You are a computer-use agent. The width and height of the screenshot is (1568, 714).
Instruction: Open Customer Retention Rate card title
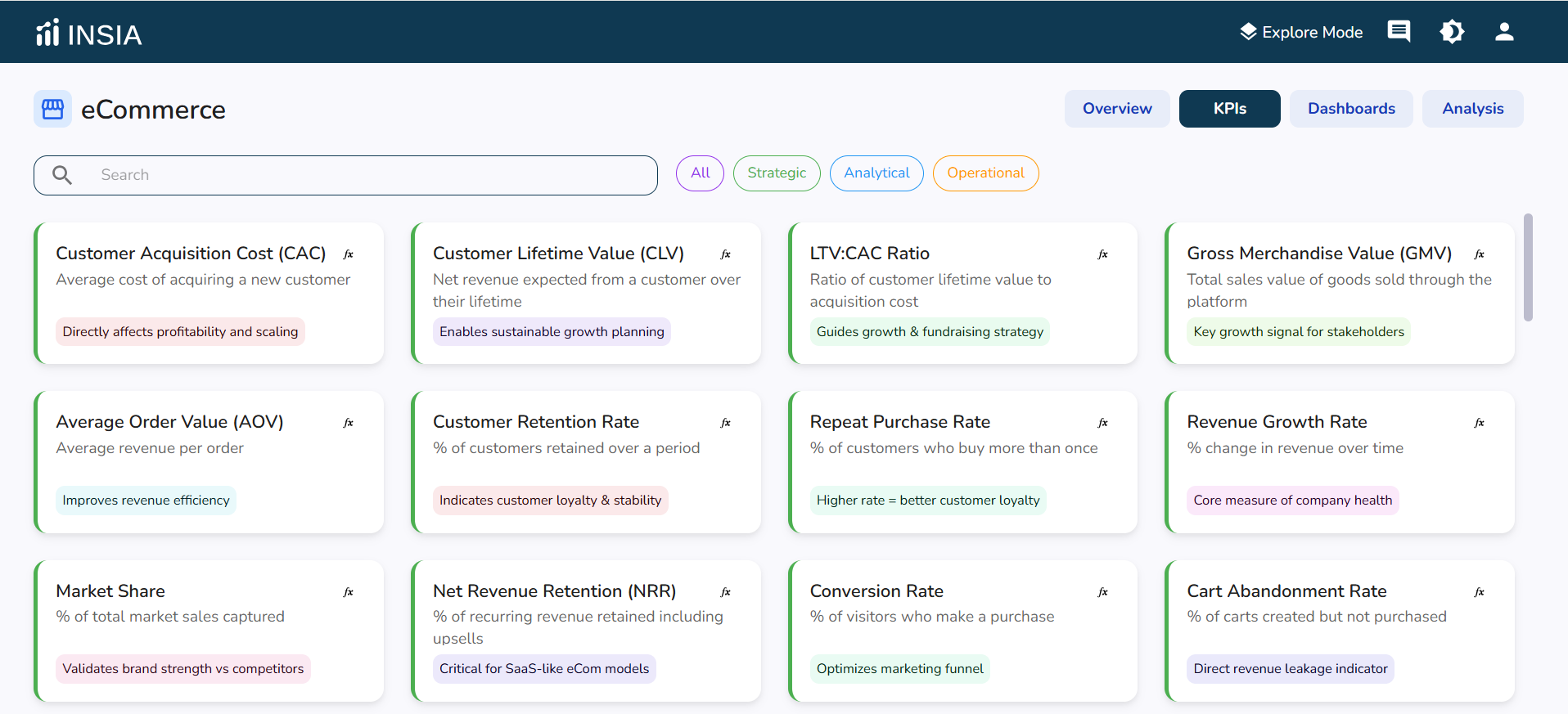click(536, 422)
